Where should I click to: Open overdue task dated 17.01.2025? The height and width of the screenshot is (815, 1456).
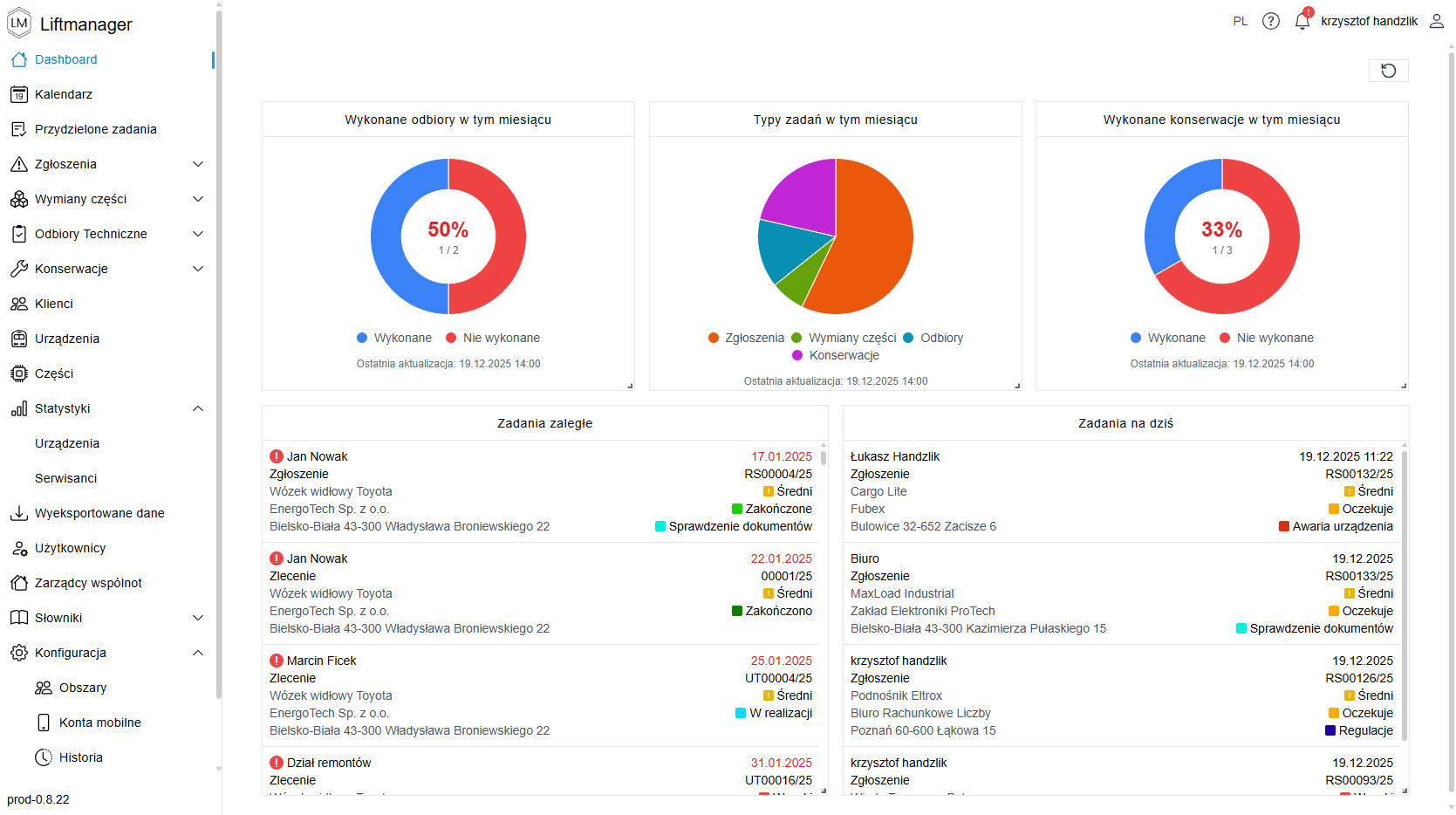click(x=541, y=490)
